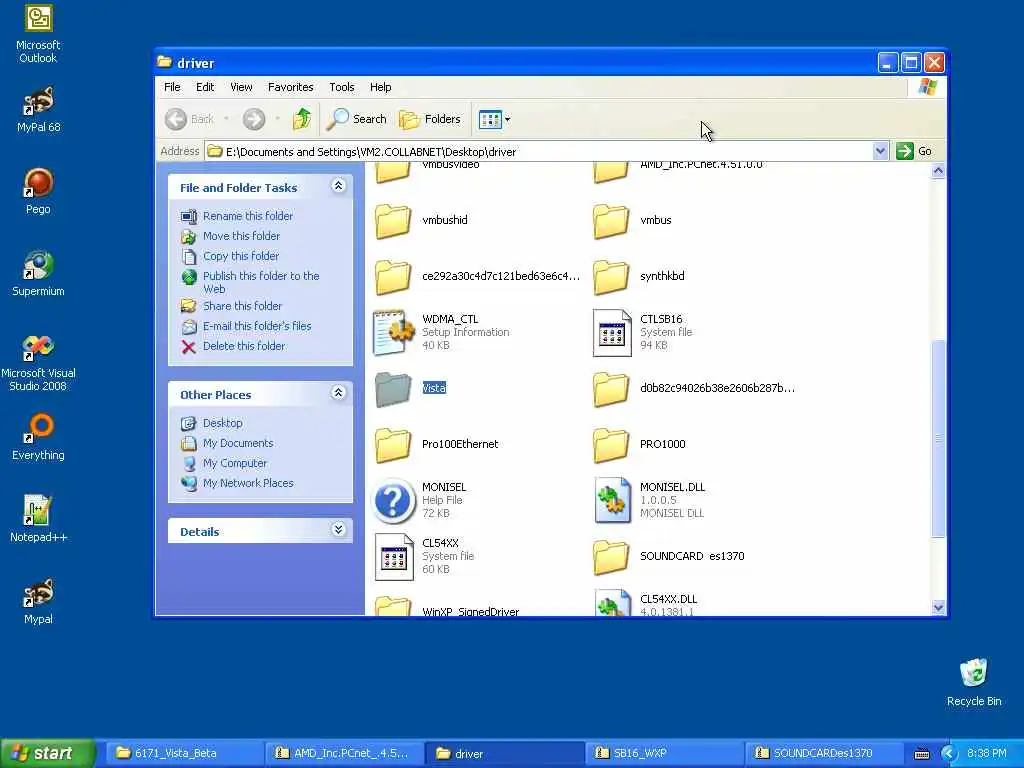Select the vmbushid folder icon

click(x=393, y=221)
